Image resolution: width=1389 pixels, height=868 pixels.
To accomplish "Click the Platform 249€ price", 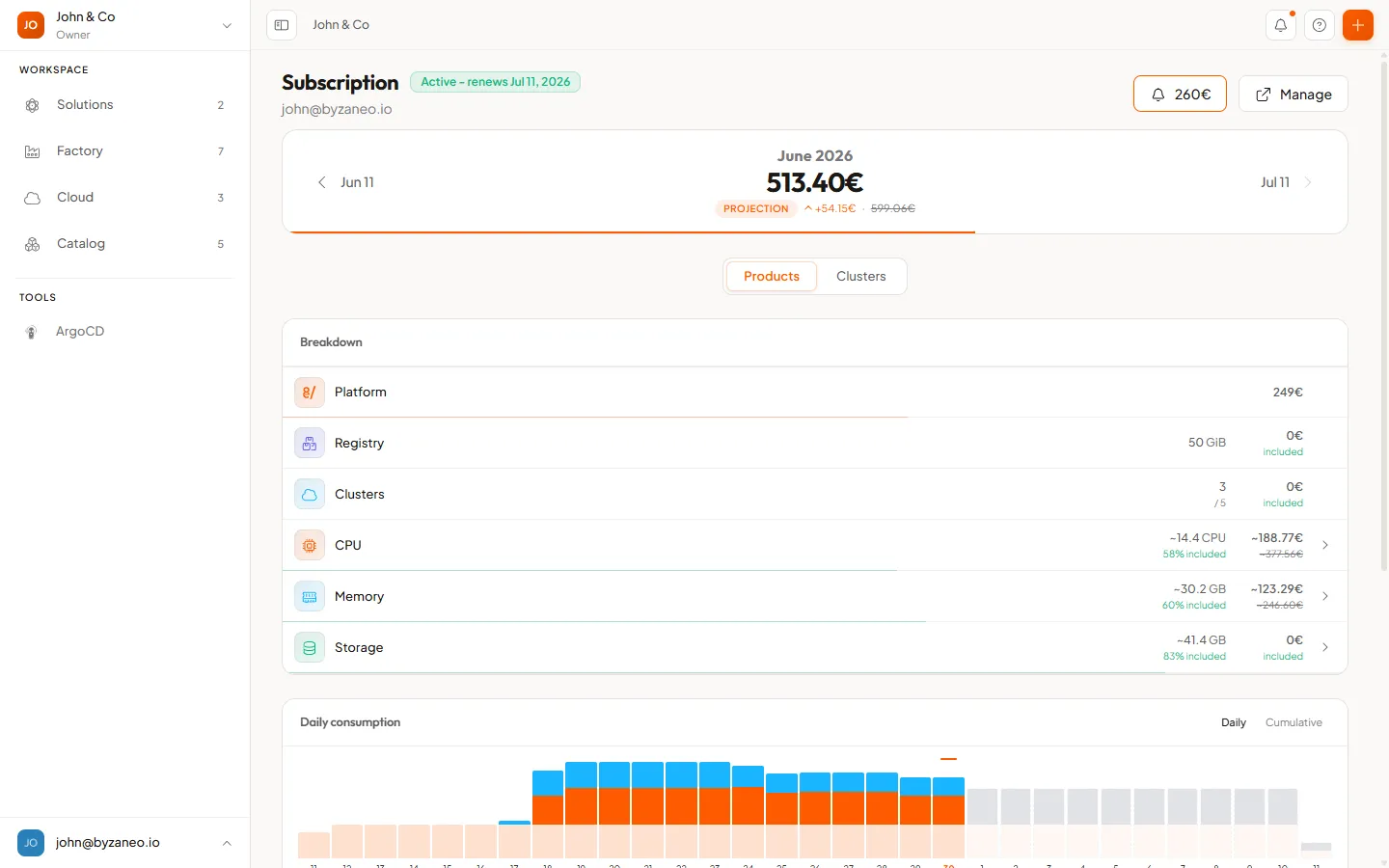I will point(1288,393).
